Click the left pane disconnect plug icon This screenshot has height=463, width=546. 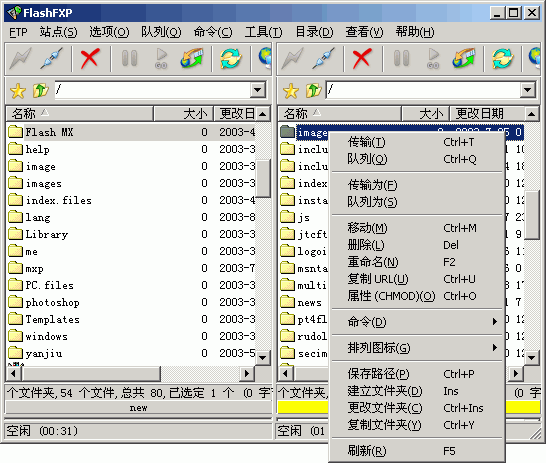52,58
